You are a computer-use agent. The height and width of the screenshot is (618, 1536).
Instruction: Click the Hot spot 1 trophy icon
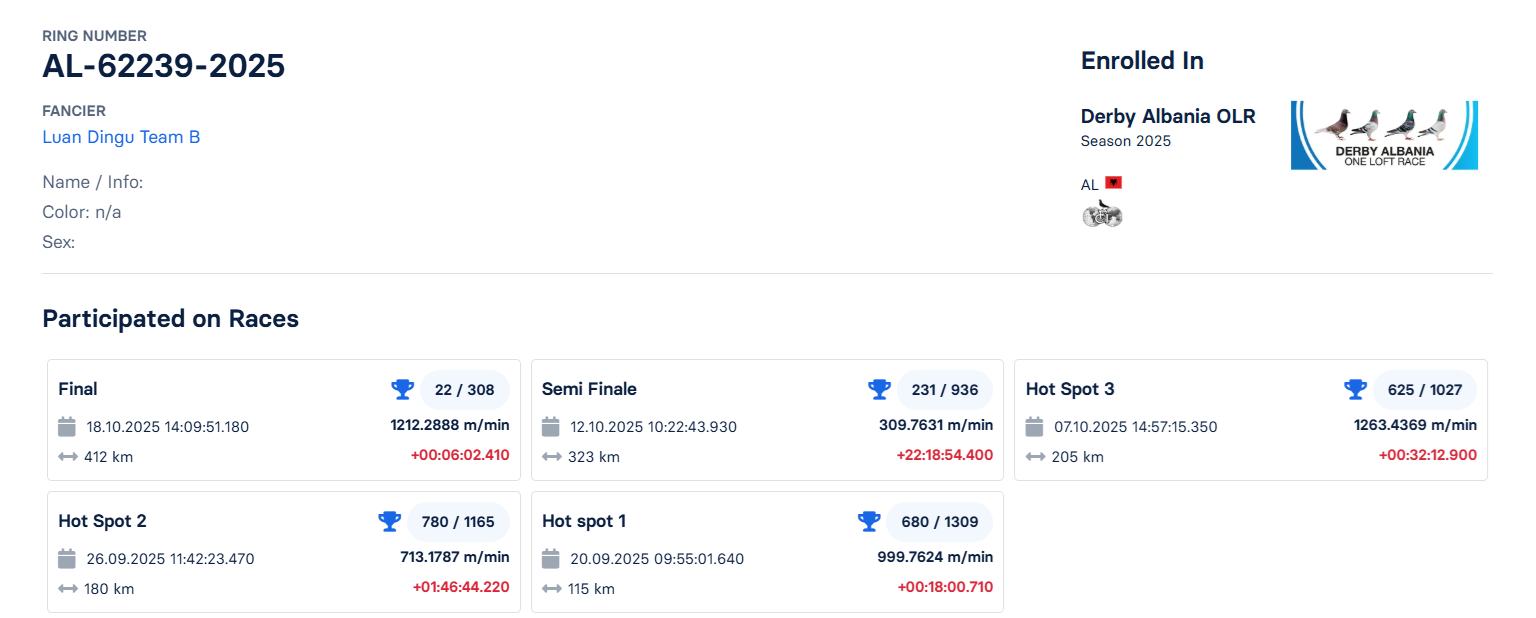tap(869, 521)
